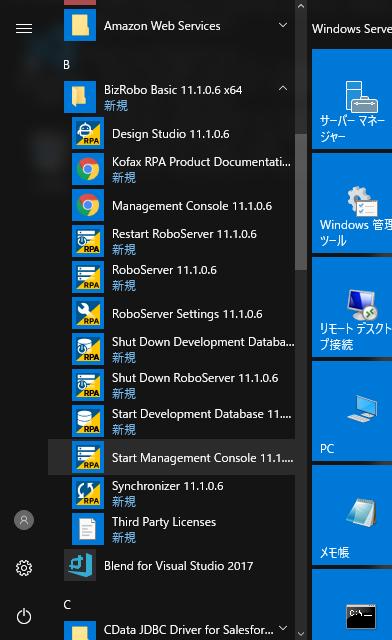The image size is (392, 640).
Task: Click Third Party Licenses text
Action: 164,522
